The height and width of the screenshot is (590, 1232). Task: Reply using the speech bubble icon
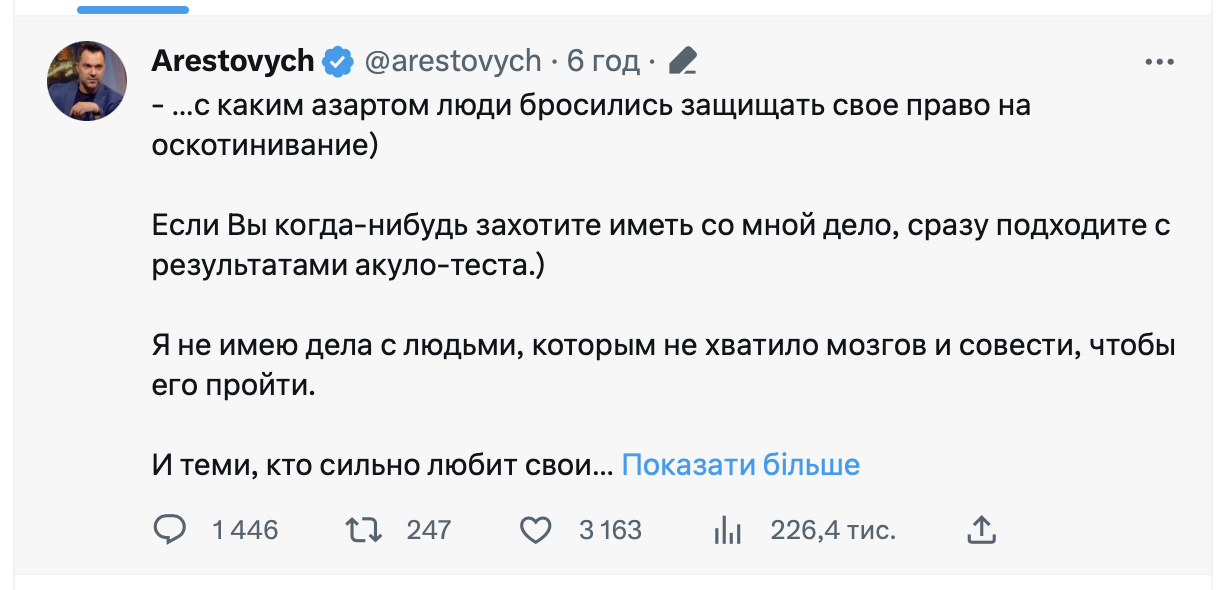170,530
